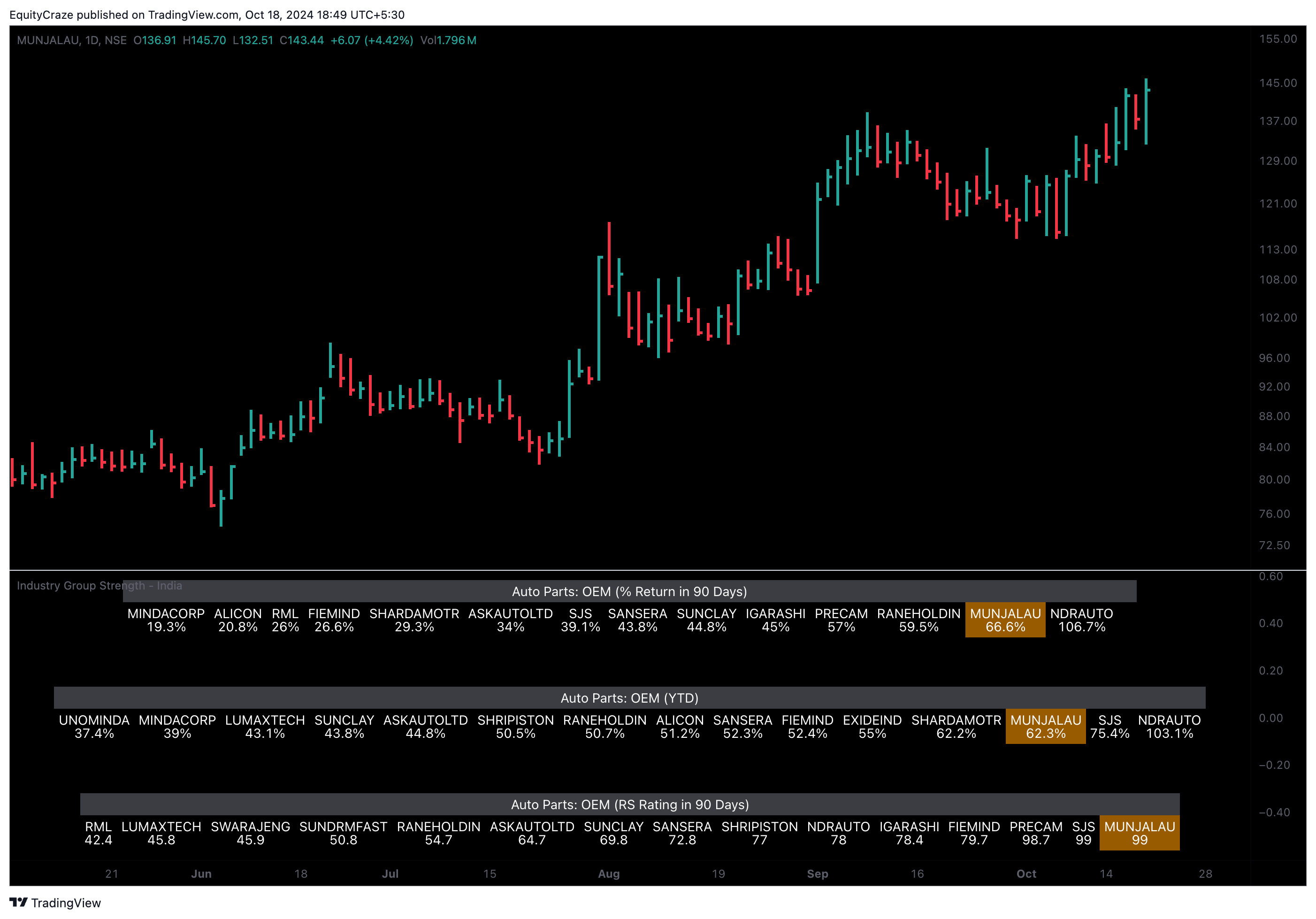This screenshot has width=1316, height=919.
Task: Click IGARASHI 78.4 RS rating cell
Action: (x=910, y=833)
